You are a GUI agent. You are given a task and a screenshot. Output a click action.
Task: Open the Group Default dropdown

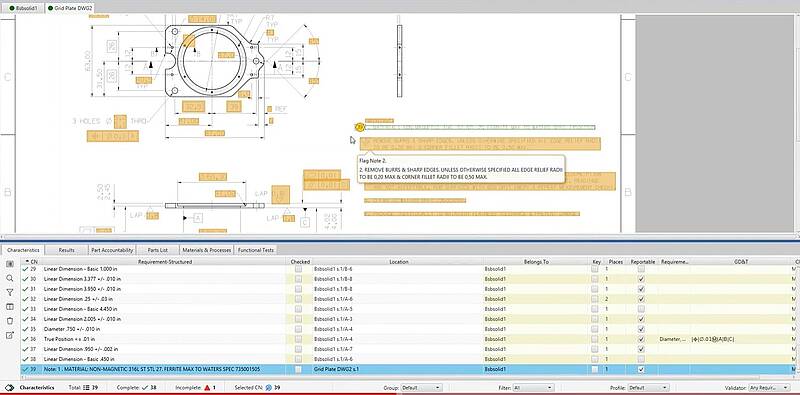[421, 387]
